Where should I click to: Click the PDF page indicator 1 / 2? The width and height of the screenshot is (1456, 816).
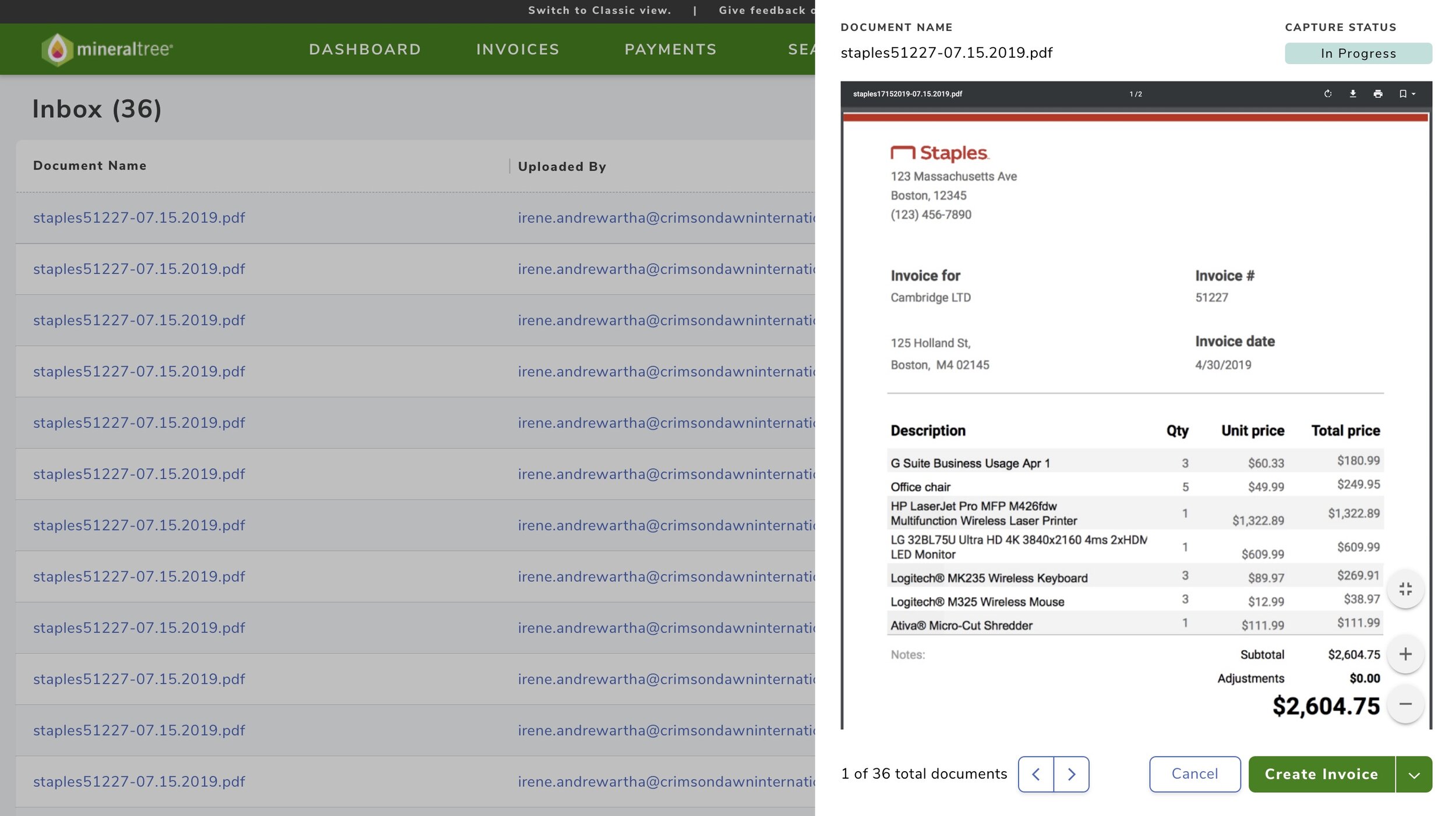tap(1136, 94)
